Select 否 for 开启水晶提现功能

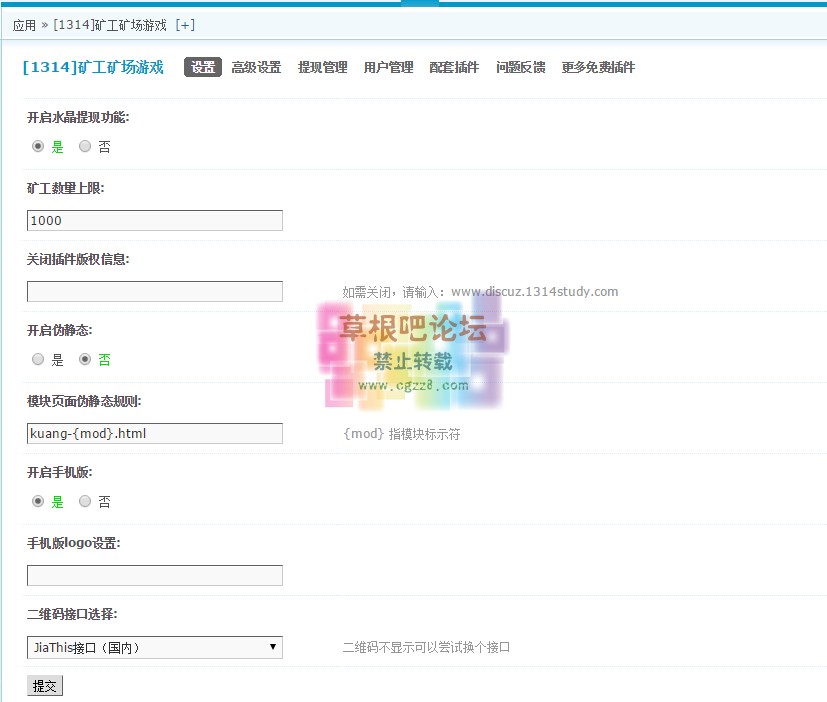[85, 146]
